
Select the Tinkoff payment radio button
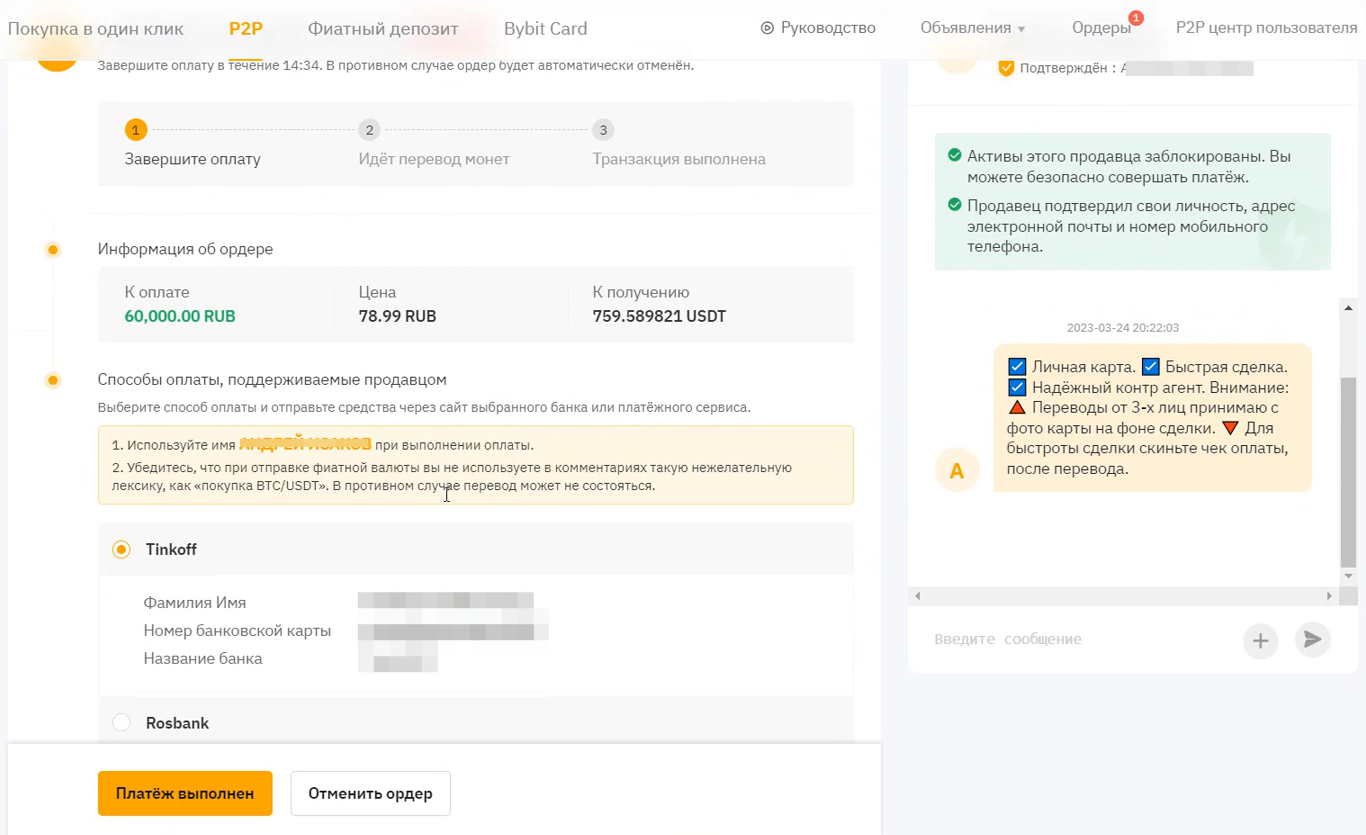(121, 549)
